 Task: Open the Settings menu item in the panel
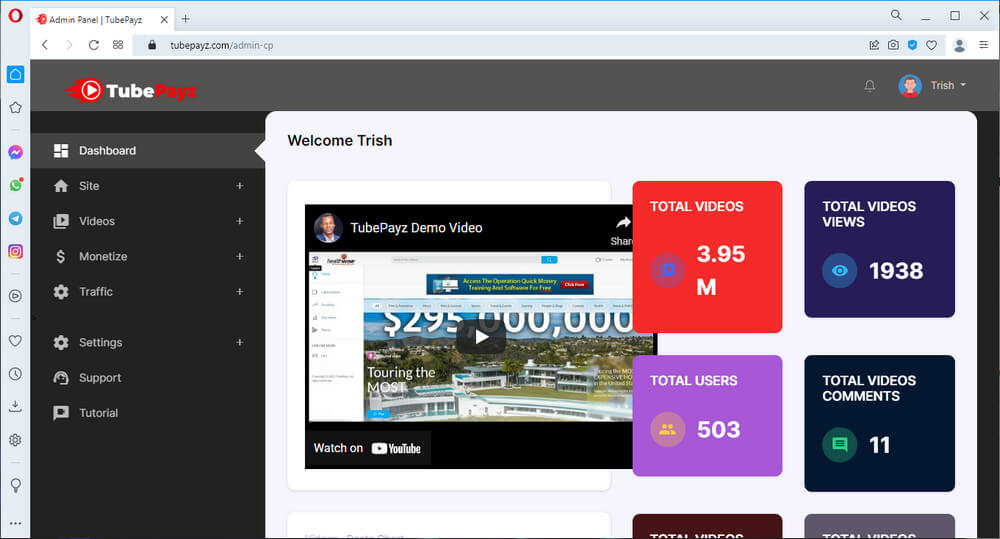click(147, 343)
